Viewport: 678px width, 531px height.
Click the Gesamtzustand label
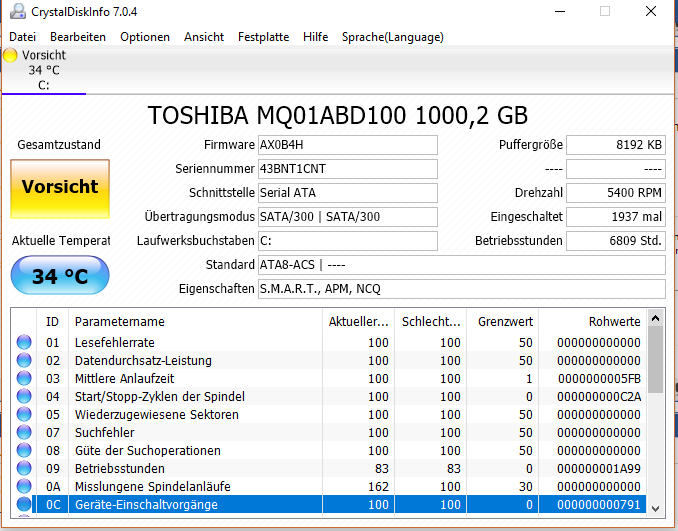[59, 144]
